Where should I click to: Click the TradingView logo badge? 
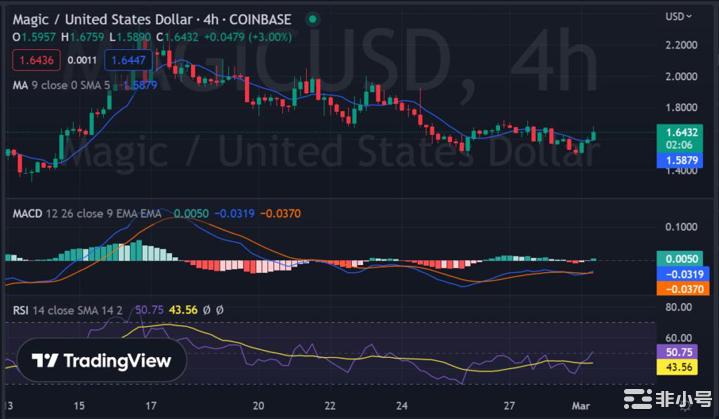pos(102,360)
